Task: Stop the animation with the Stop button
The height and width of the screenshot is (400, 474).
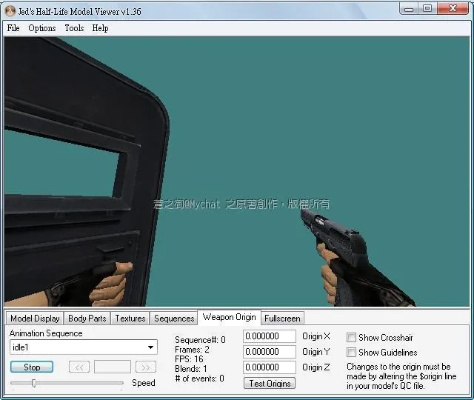Action: click(32, 367)
